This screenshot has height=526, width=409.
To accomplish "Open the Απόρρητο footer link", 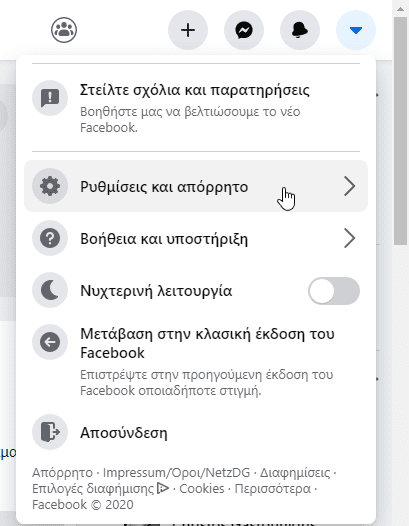I will point(62,473).
